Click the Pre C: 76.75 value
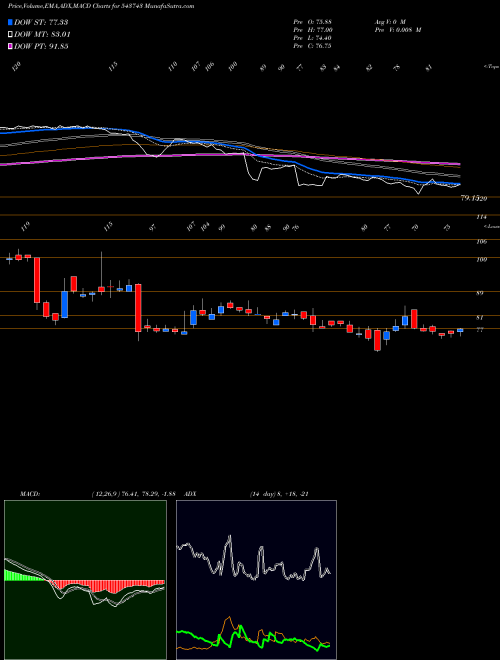Viewport: 500px width, 660px height. click(x=313, y=46)
